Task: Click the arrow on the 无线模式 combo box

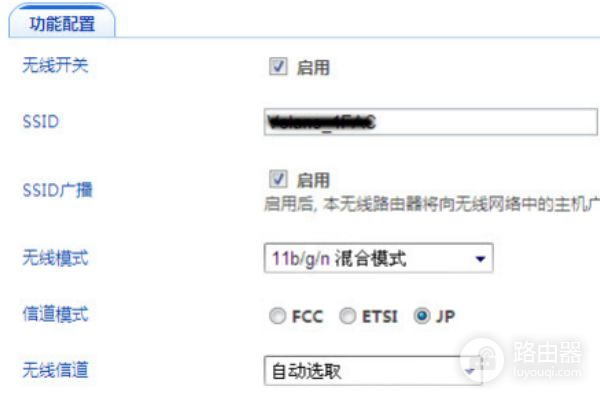Action: click(480, 259)
